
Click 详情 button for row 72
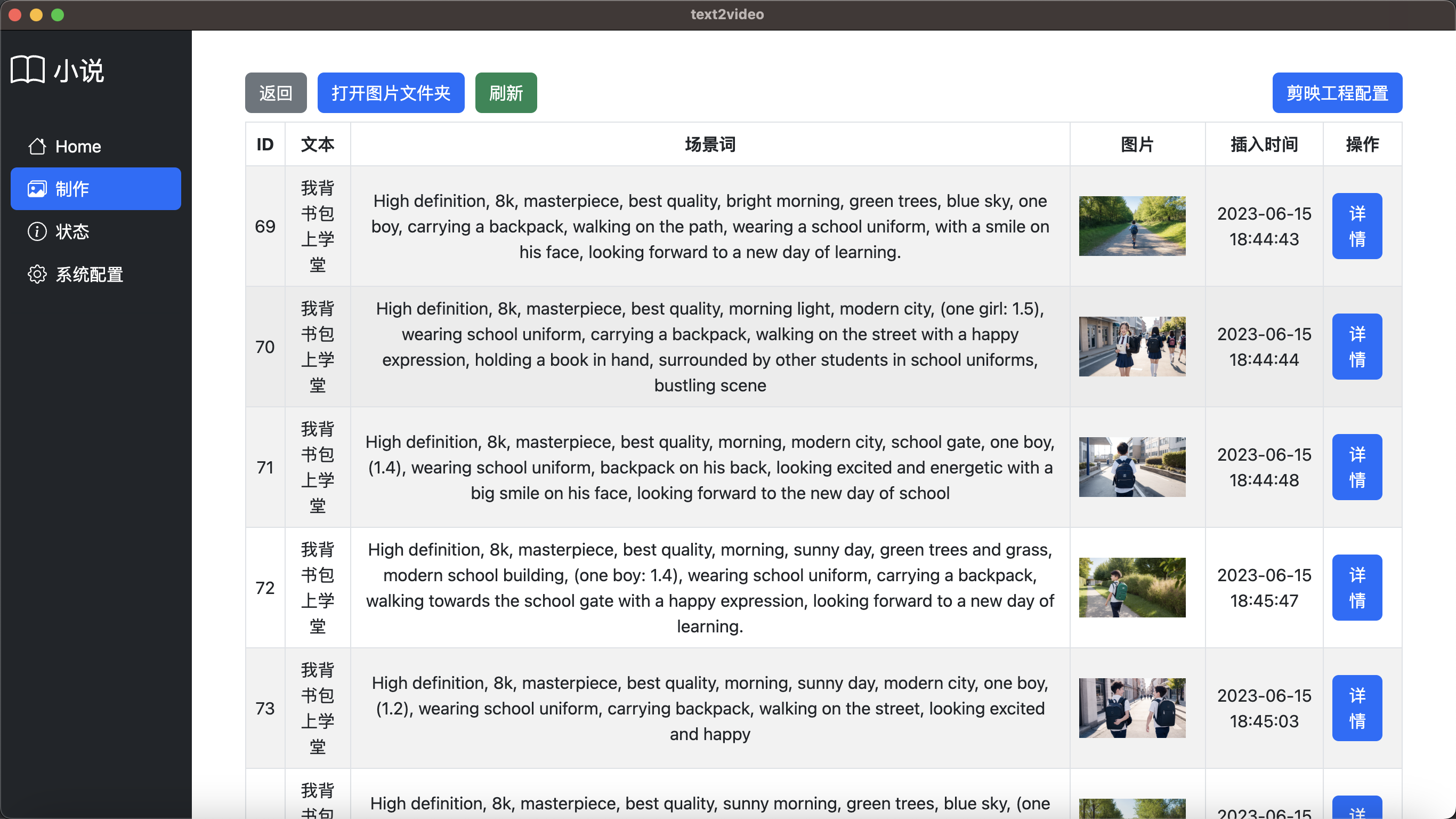coord(1356,588)
